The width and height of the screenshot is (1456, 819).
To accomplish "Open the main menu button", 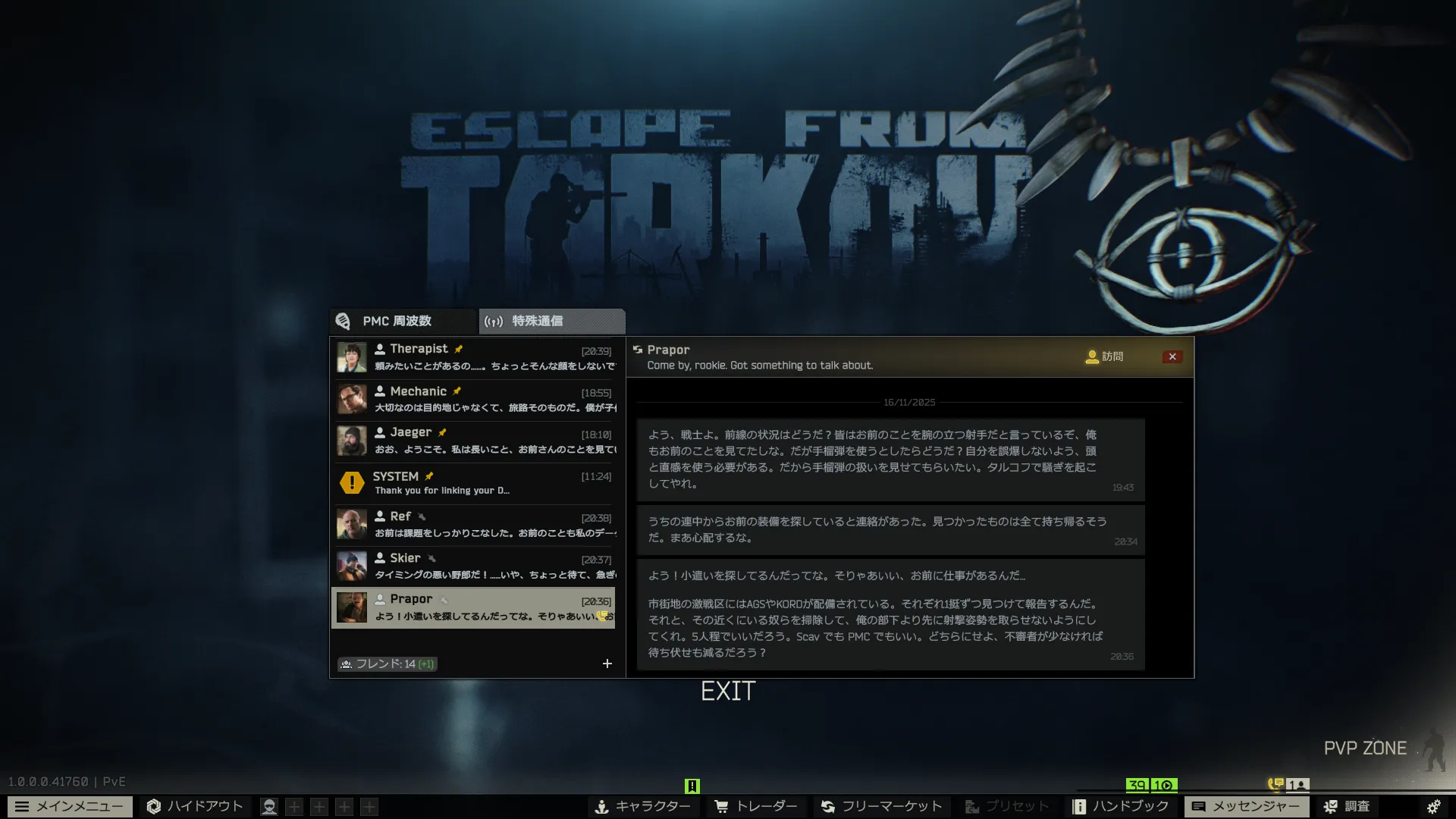I will pyautogui.click(x=70, y=806).
